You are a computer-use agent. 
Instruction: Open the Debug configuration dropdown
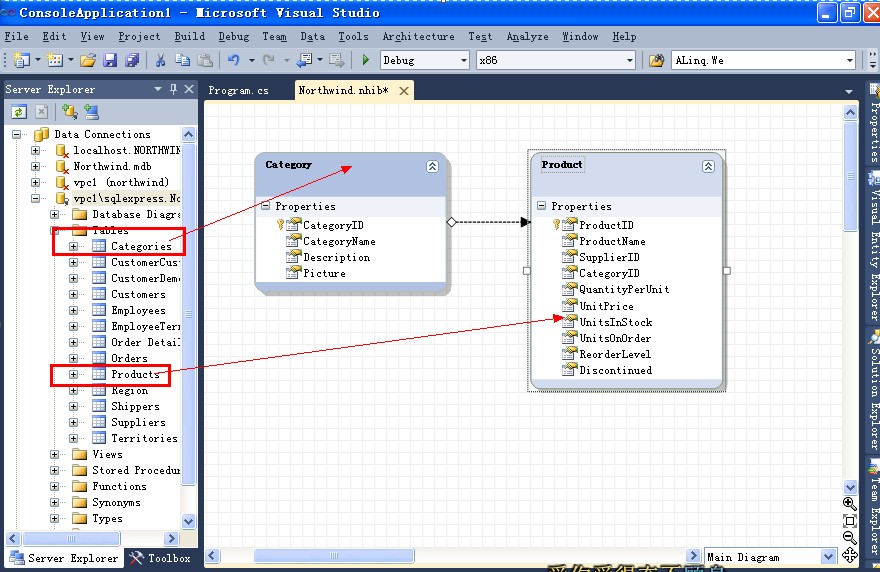pyautogui.click(x=464, y=60)
